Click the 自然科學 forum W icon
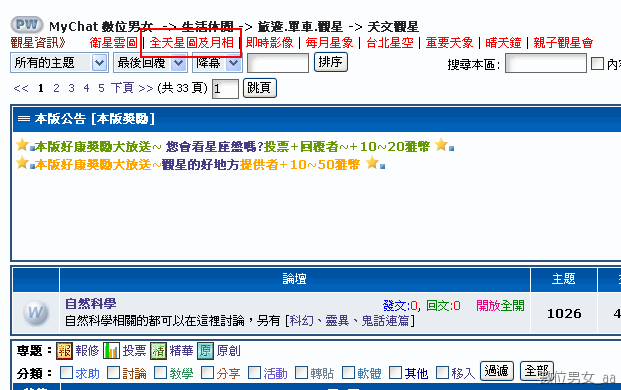The width and height of the screenshot is (621, 390). click(36, 313)
